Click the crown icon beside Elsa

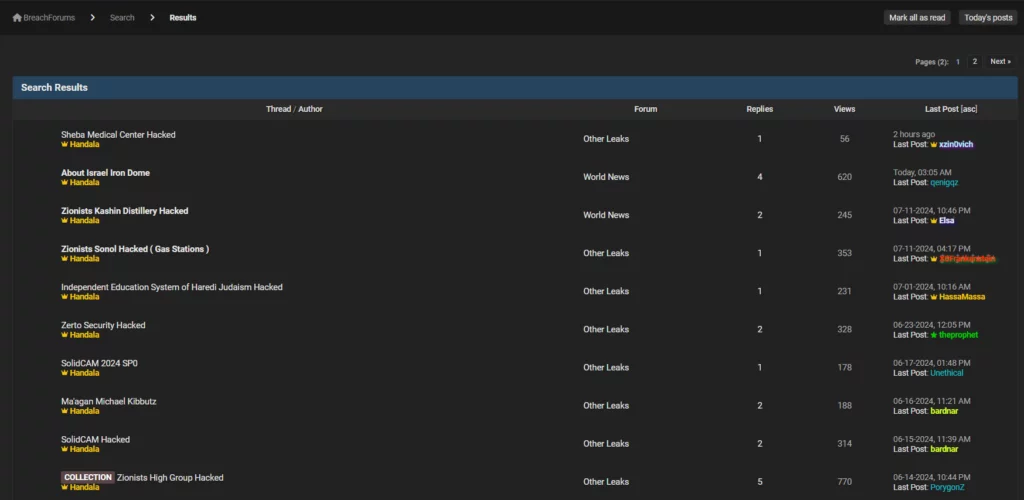pyautogui.click(x=934, y=221)
